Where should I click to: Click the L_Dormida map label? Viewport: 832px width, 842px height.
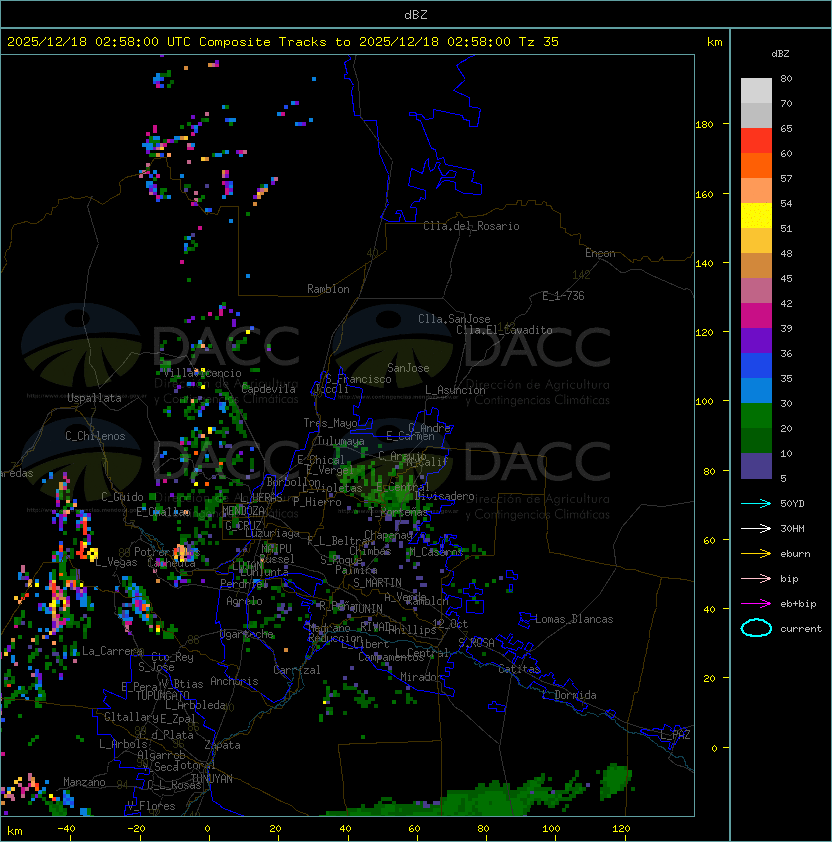pos(569,695)
